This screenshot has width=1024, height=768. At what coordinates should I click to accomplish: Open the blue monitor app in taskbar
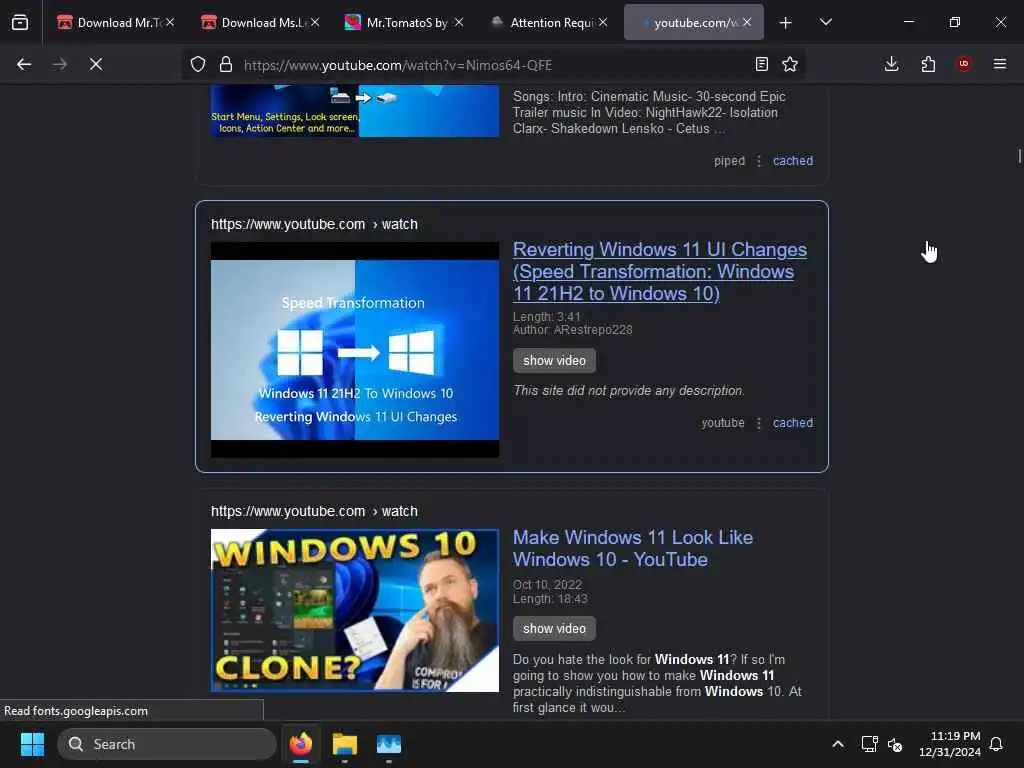point(389,744)
